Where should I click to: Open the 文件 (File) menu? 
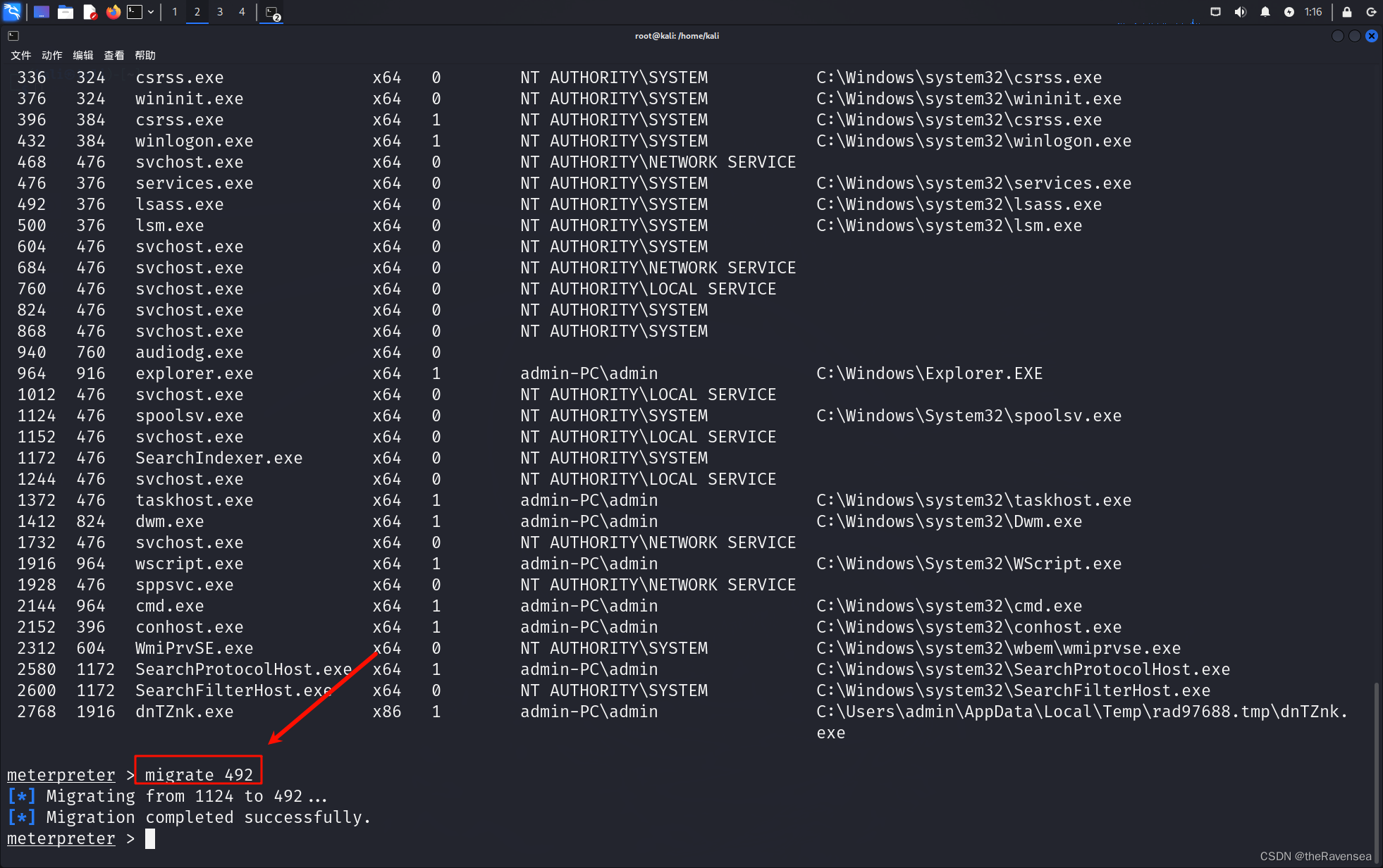pos(21,56)
